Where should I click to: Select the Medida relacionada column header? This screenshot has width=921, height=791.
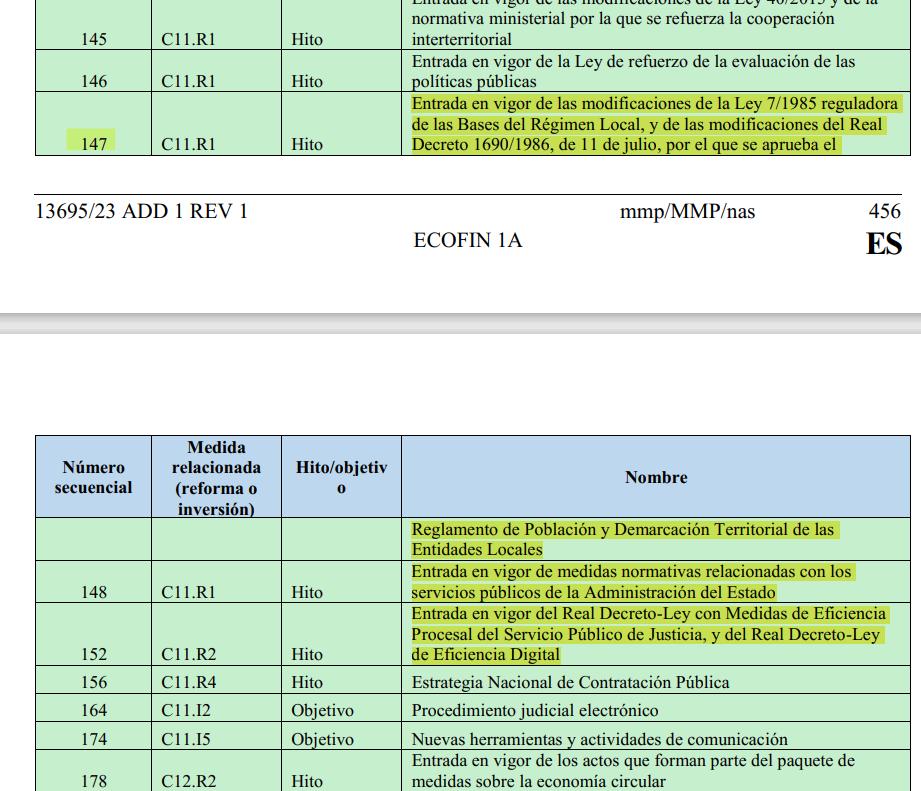(x=216, y=477)
